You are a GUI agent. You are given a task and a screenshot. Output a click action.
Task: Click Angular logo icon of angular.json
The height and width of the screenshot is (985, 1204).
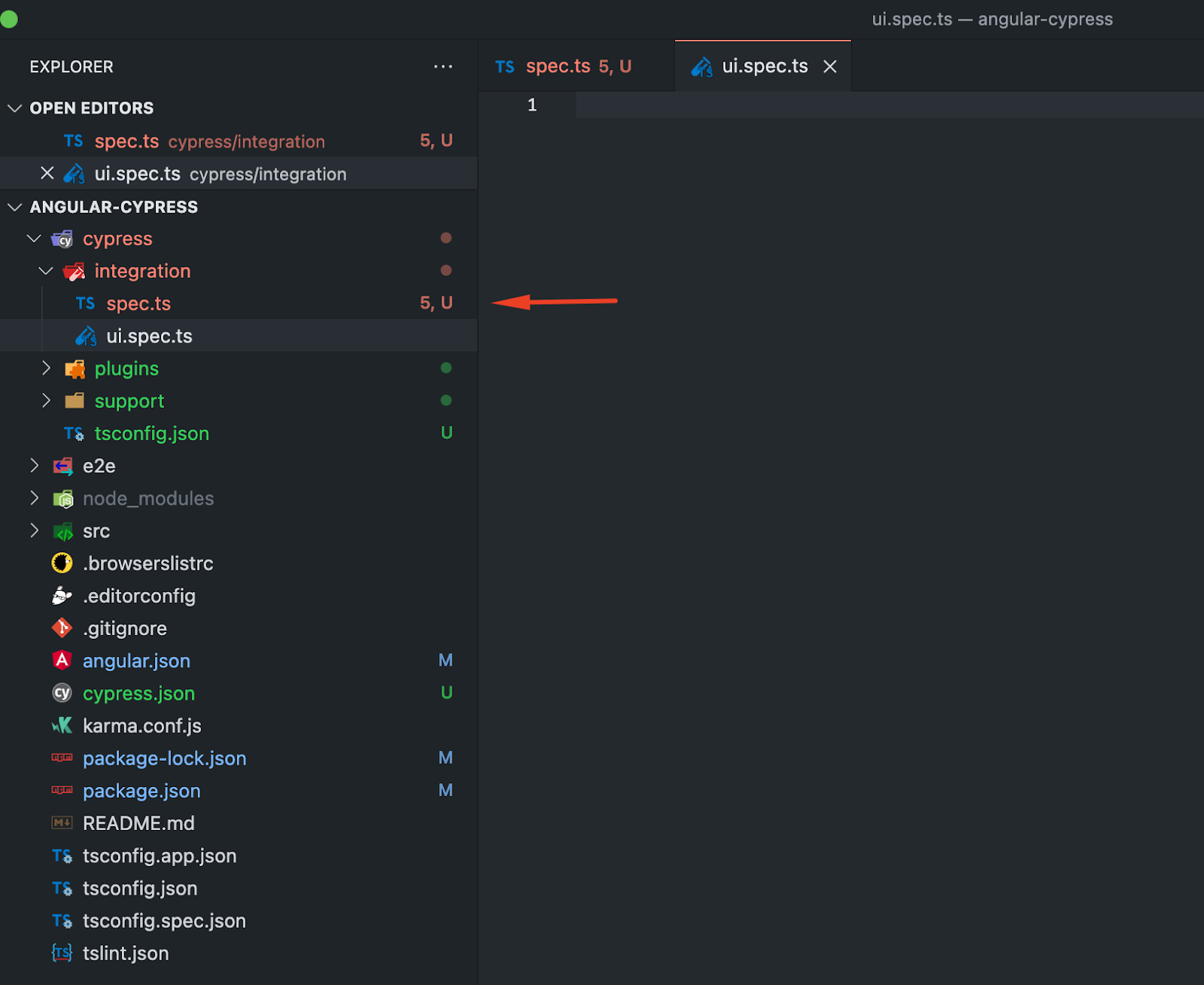[62, 660]
